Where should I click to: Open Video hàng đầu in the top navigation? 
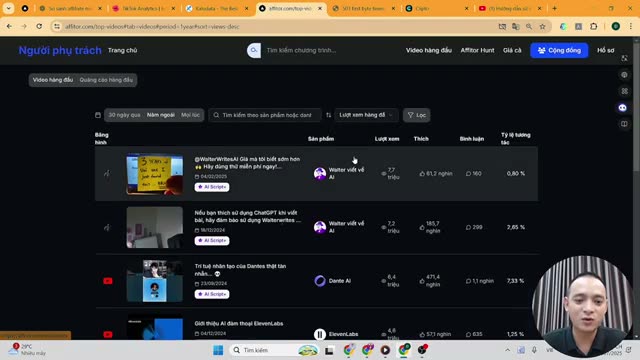click(429, 50)
